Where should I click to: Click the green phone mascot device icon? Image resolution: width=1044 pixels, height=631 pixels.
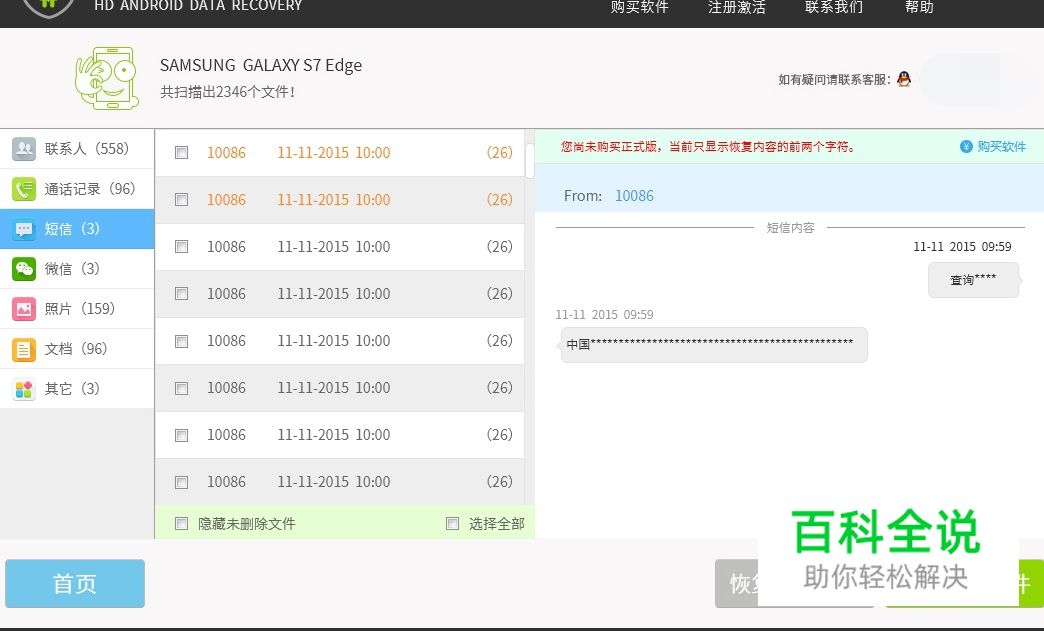(x=107, y=78)
